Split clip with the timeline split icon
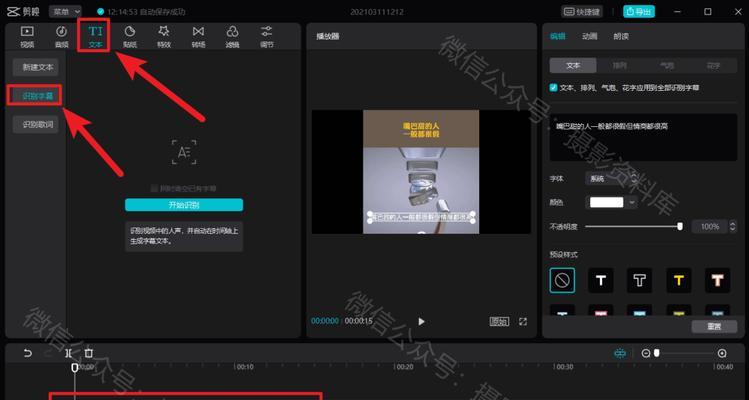Screen dimensions: 749x400 coord(69,353)
